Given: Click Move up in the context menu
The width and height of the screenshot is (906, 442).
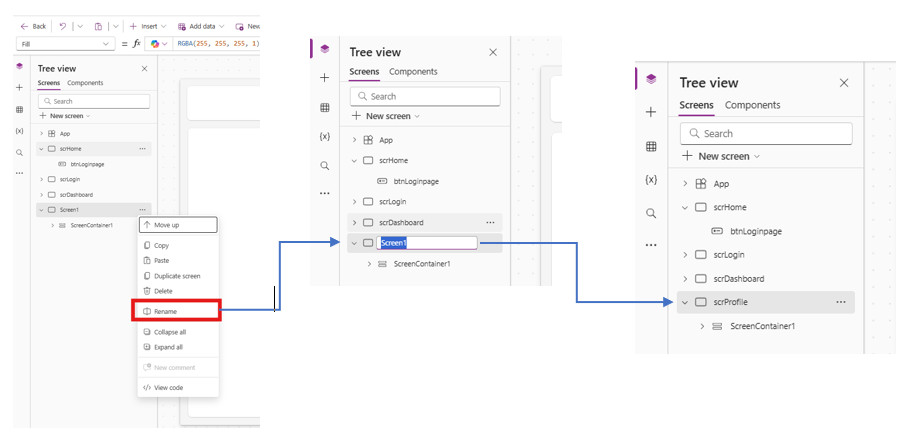Looking at the screenshot, I should (166, 225).
